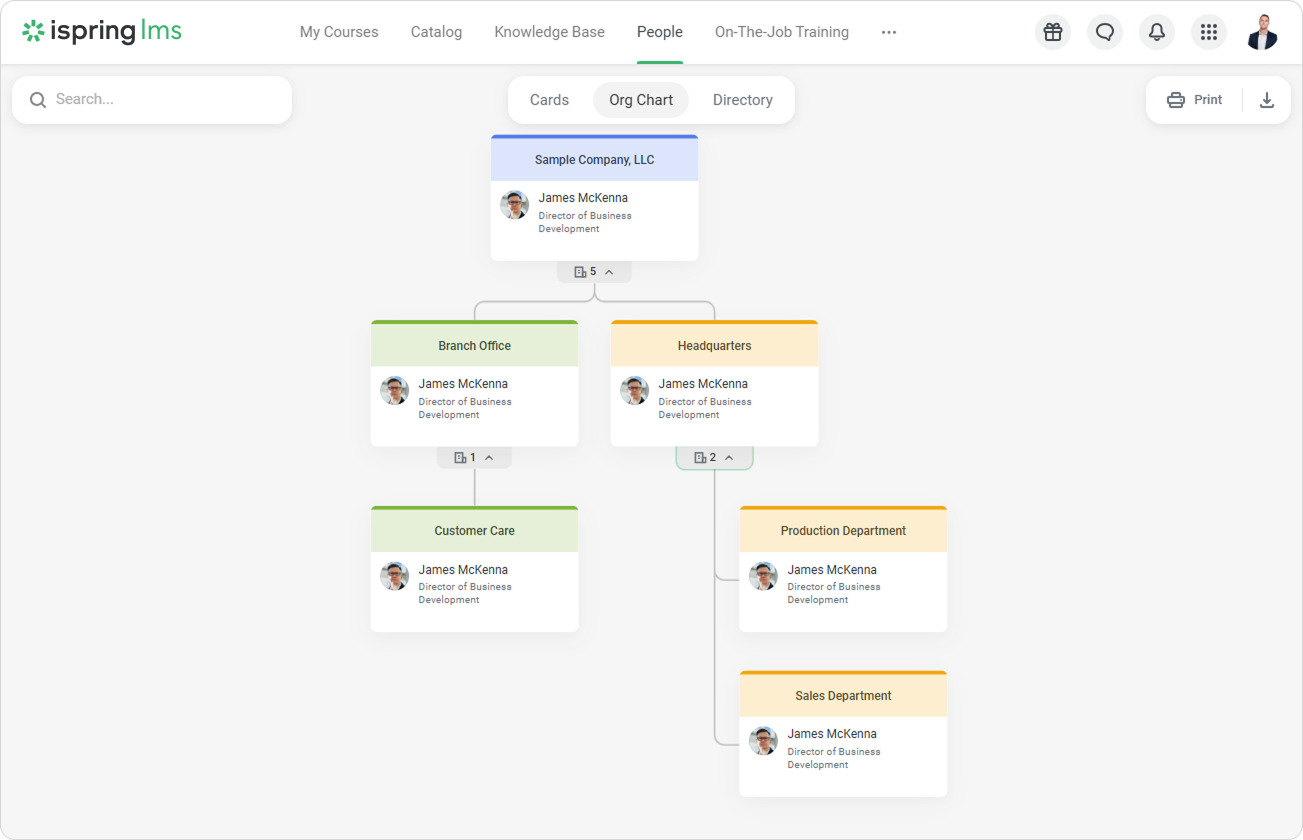Open the chat messages icon
This screenshot has height=840, width=1303.
[x=1105, y=32]
